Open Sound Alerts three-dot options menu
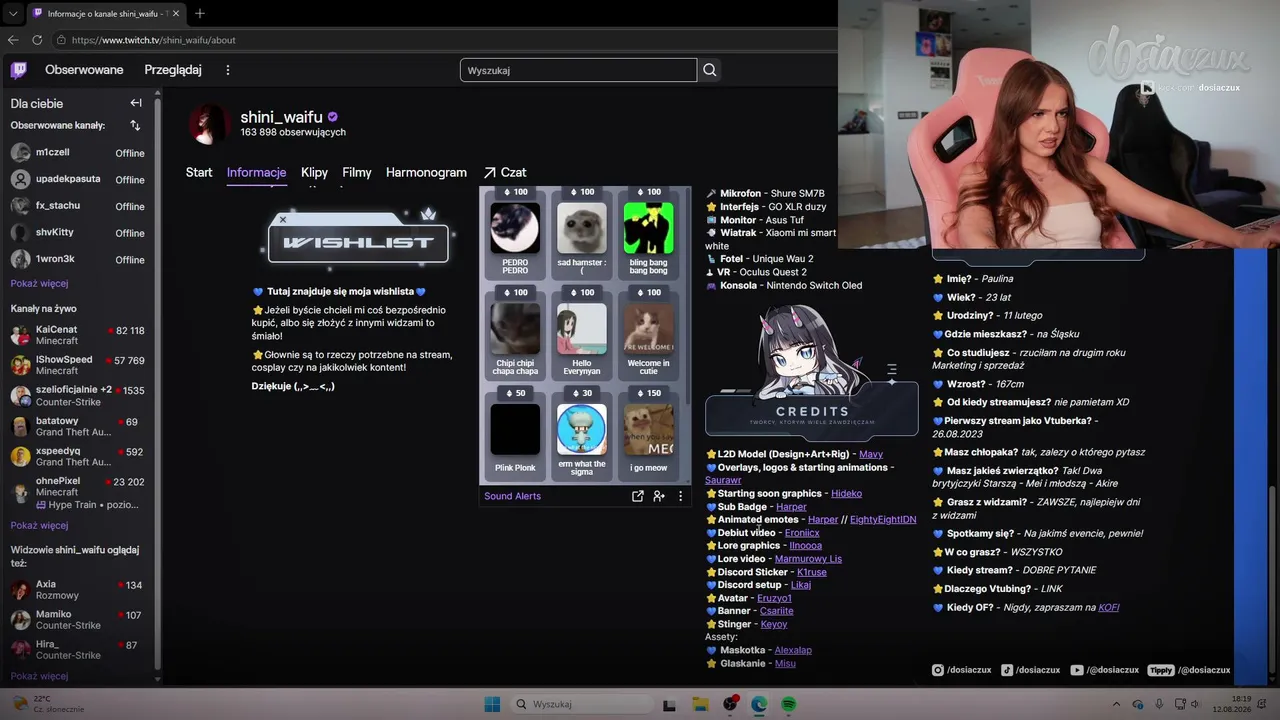Viewport: 1280px width, 720px height. coord(680,496)
